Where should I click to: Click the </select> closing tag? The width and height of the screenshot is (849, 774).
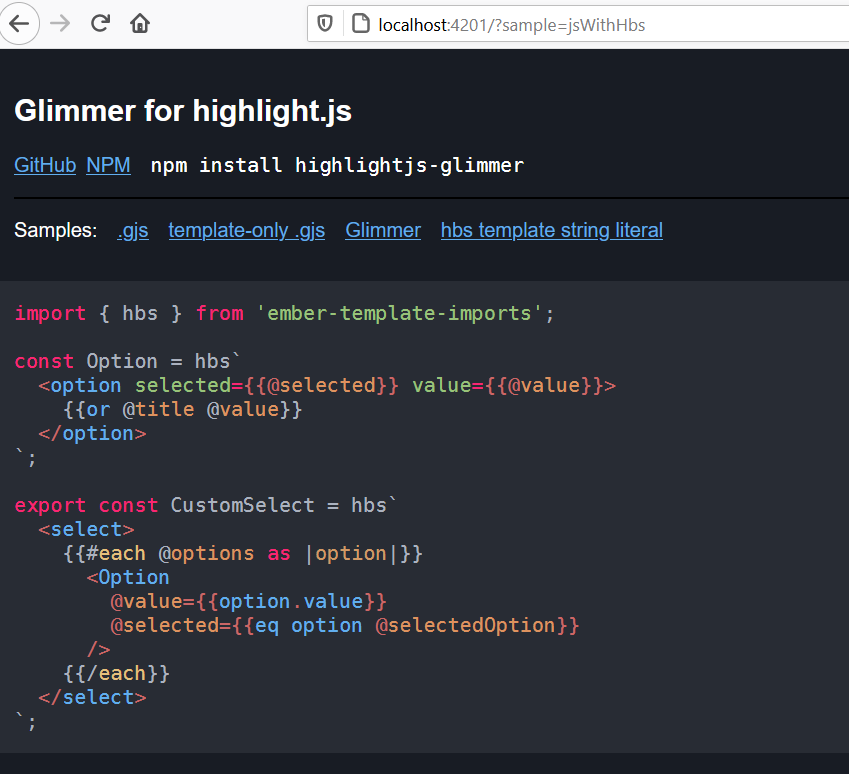click(x=93, y=698)
